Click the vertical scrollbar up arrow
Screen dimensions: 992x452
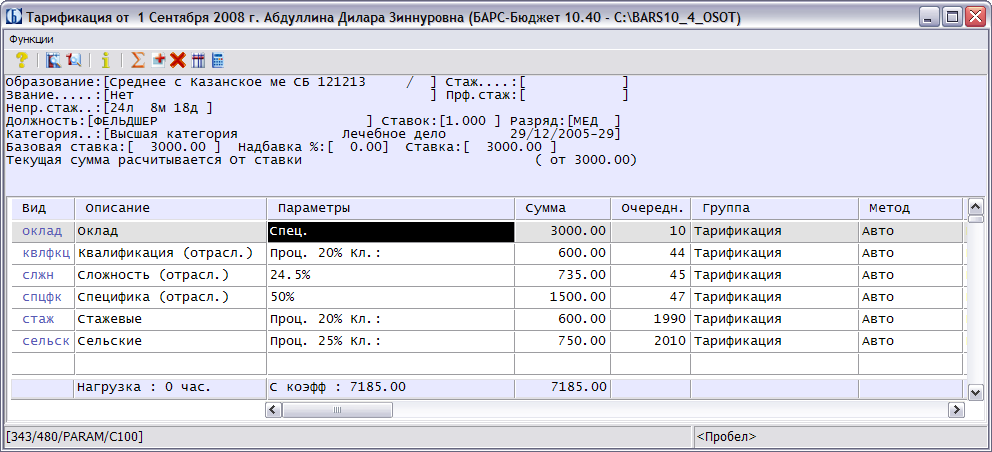tap(976, 206)
